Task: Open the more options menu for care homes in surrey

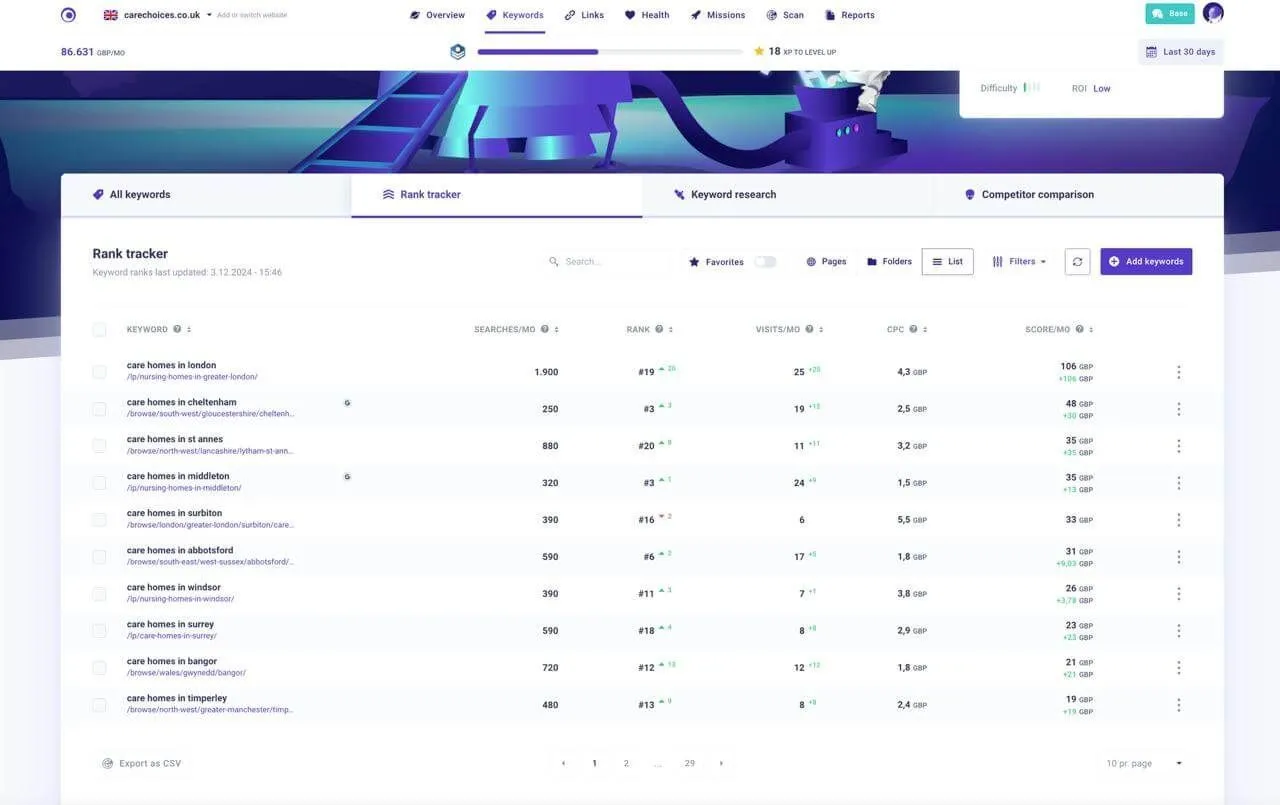Action: (x=1178, y=631)
